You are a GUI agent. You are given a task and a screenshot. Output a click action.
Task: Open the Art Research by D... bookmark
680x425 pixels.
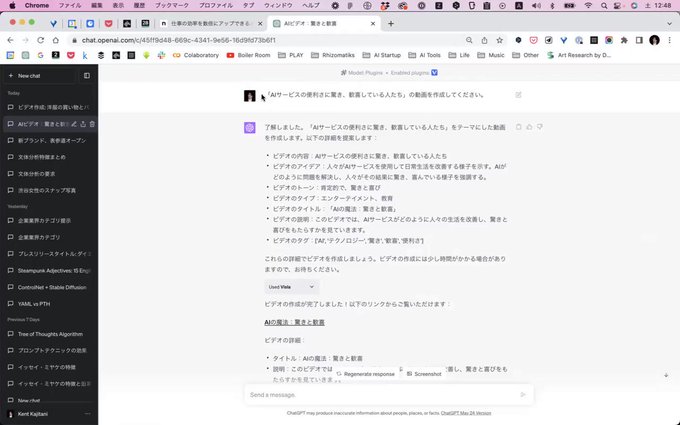point(579,55)
